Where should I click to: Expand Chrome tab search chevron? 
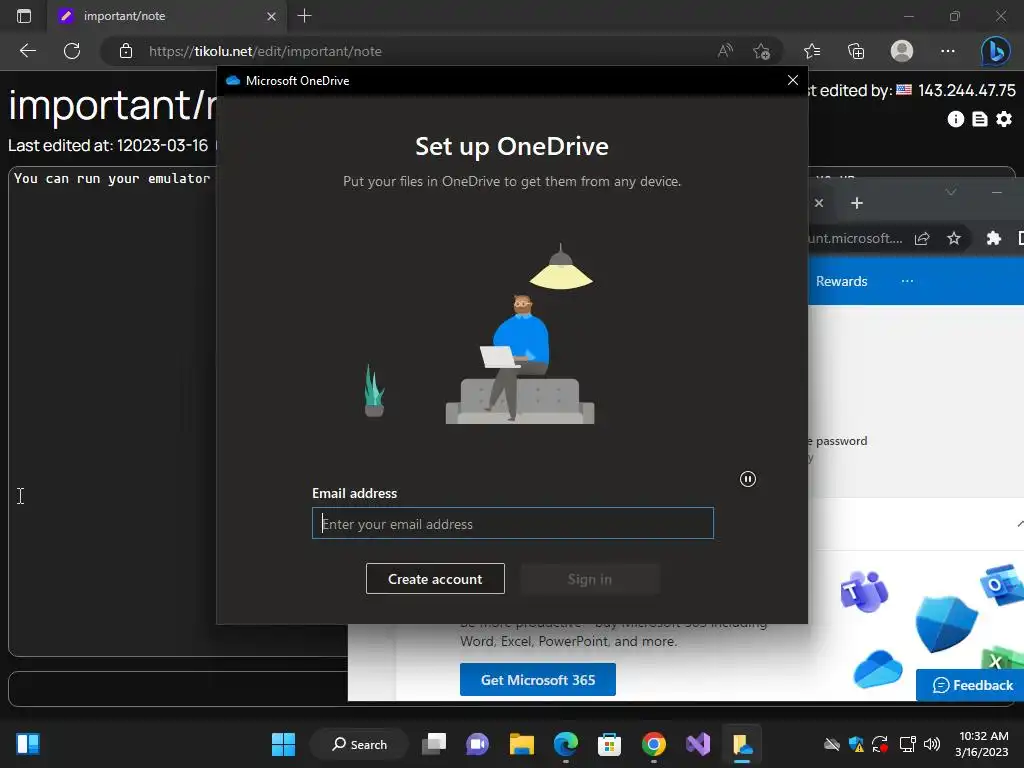point(951,192)
